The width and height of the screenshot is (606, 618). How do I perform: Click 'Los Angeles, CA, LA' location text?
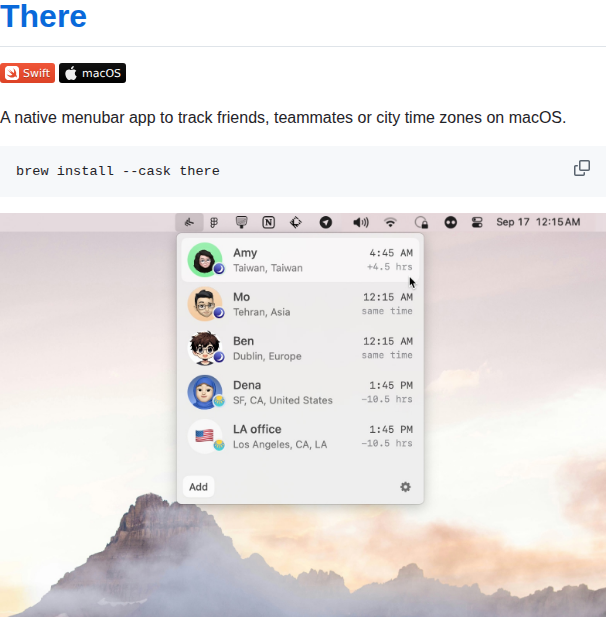(280, 445)
